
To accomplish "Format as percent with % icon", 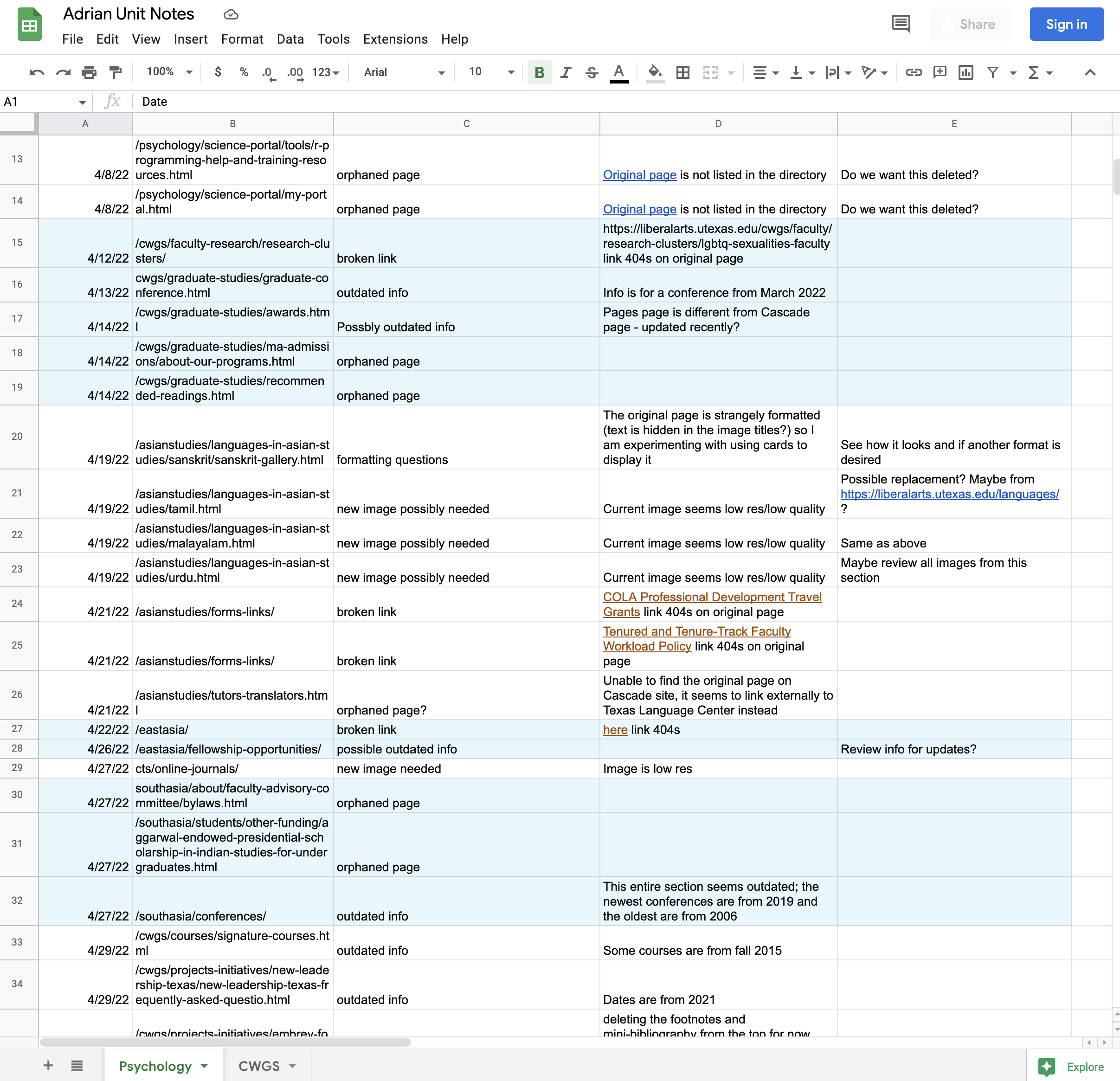I will pyautogui.click(x=244, y=72).
